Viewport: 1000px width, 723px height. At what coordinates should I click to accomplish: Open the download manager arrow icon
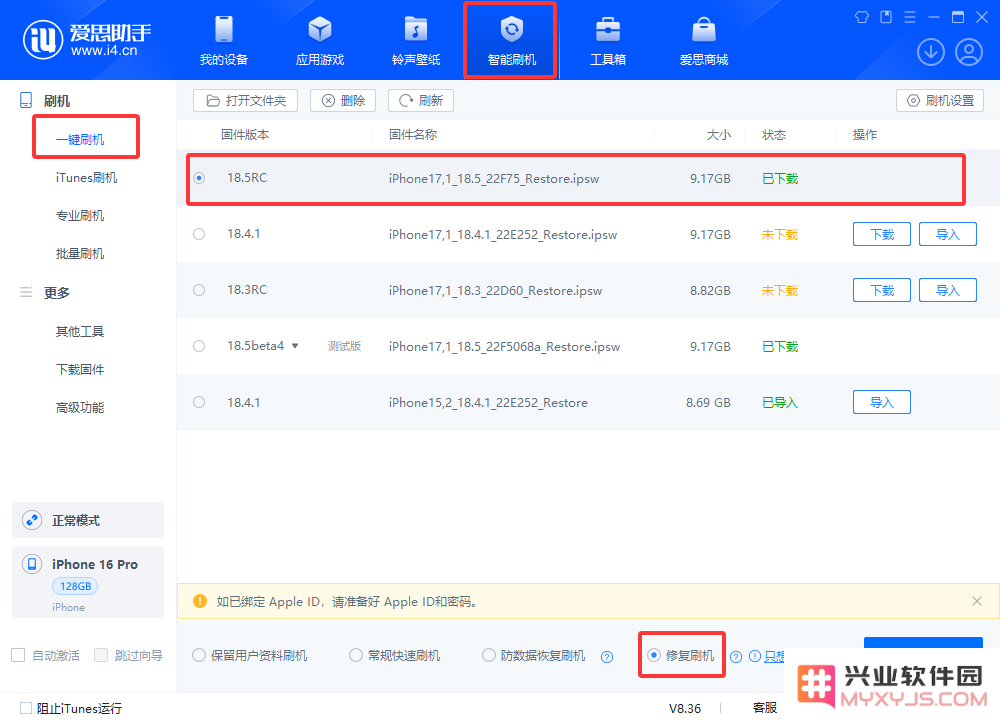click(930, 52)
